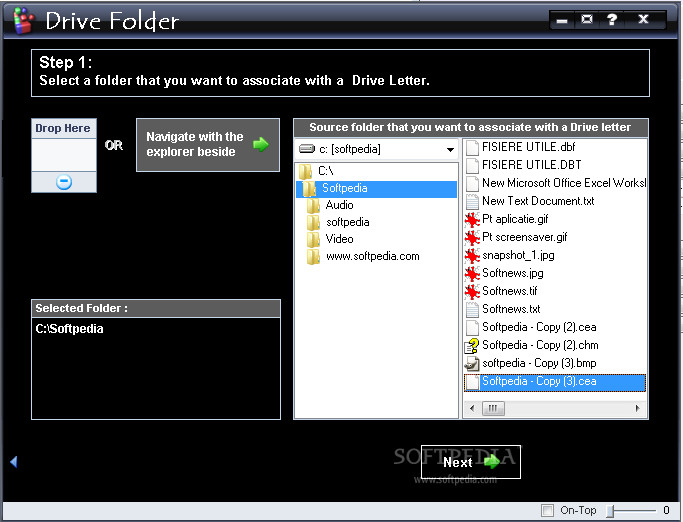Click the file list scroll right arrow
Screen dimensions: 683x522
click(637, 408)
